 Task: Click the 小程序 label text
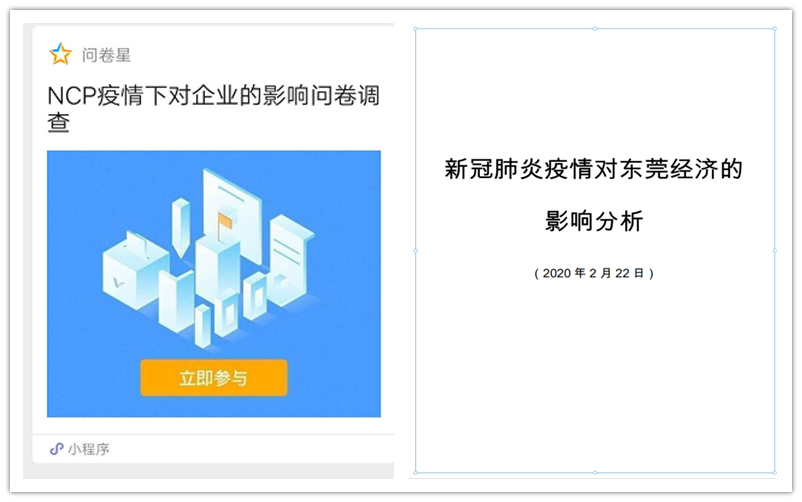(88, 449)
